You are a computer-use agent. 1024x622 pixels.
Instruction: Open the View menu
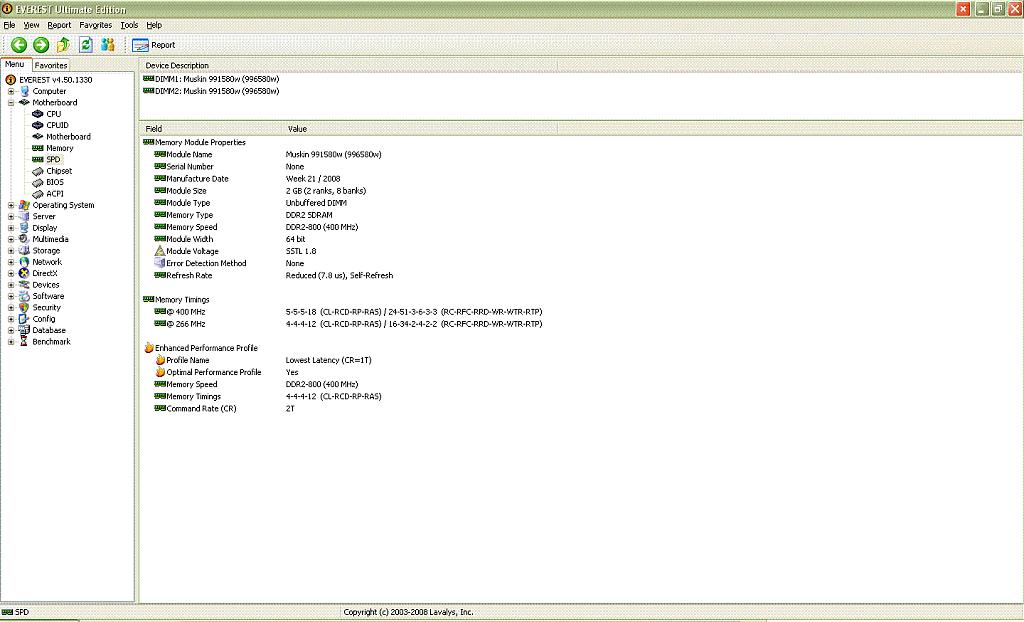(31, 25)
